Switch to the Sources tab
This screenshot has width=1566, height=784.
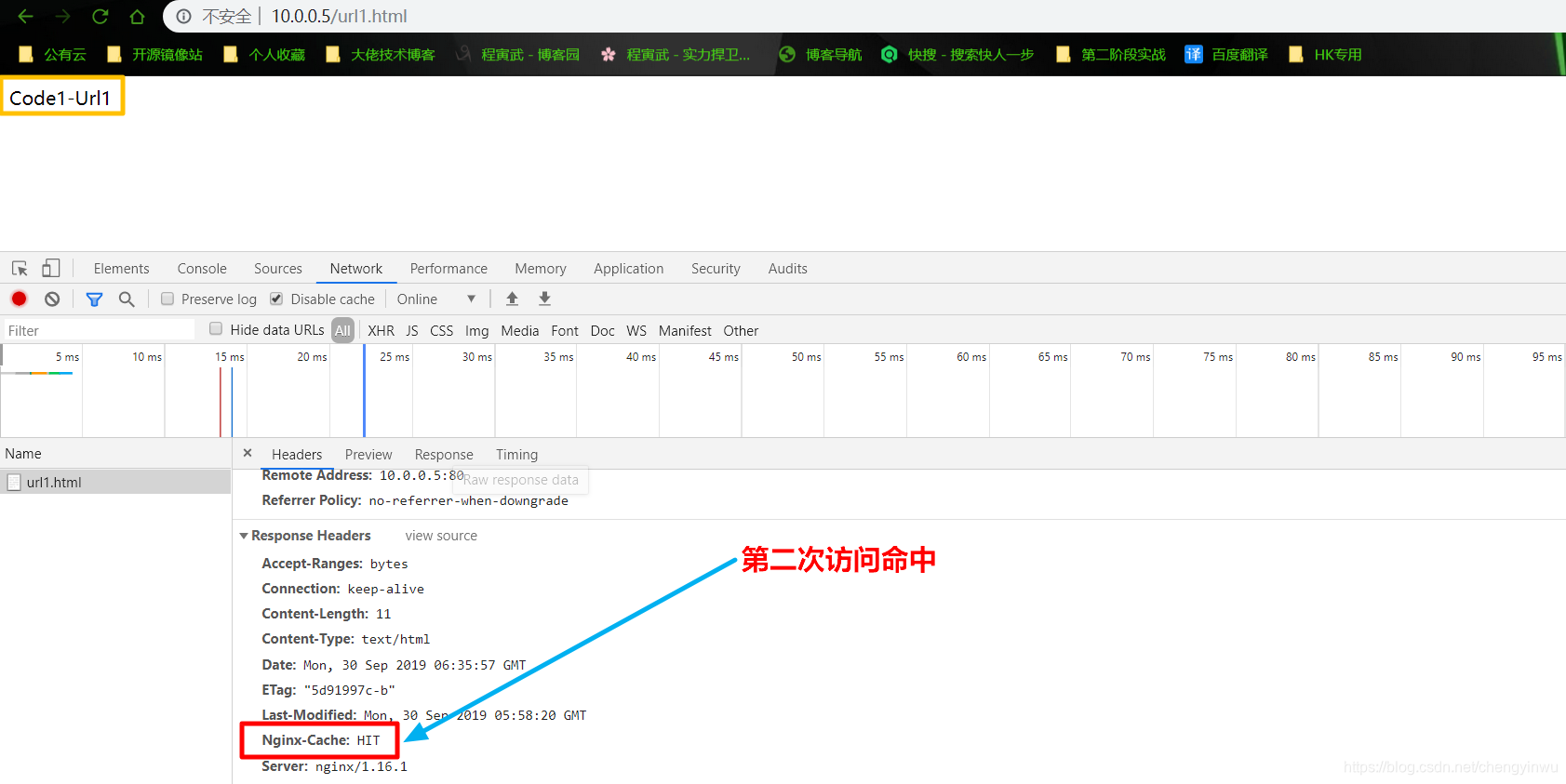(278, 269)
